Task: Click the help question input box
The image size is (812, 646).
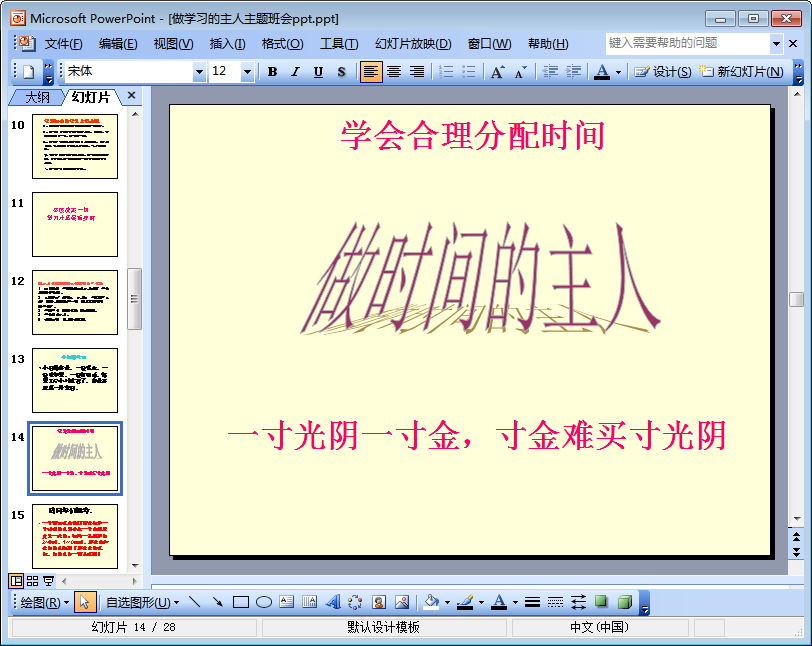Action: 687,44
